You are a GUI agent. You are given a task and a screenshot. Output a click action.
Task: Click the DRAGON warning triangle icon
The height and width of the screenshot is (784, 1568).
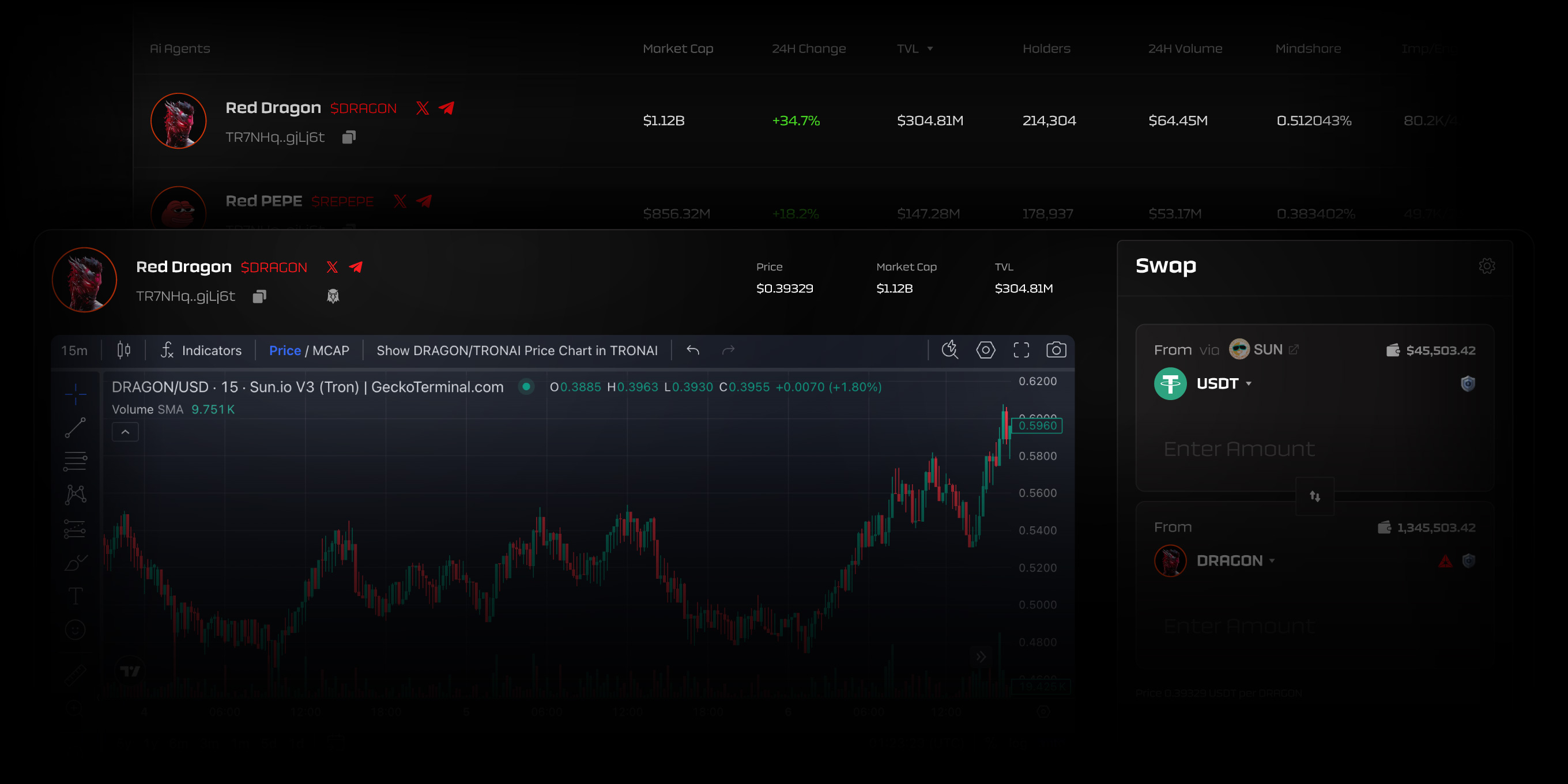pos(1445,560)
